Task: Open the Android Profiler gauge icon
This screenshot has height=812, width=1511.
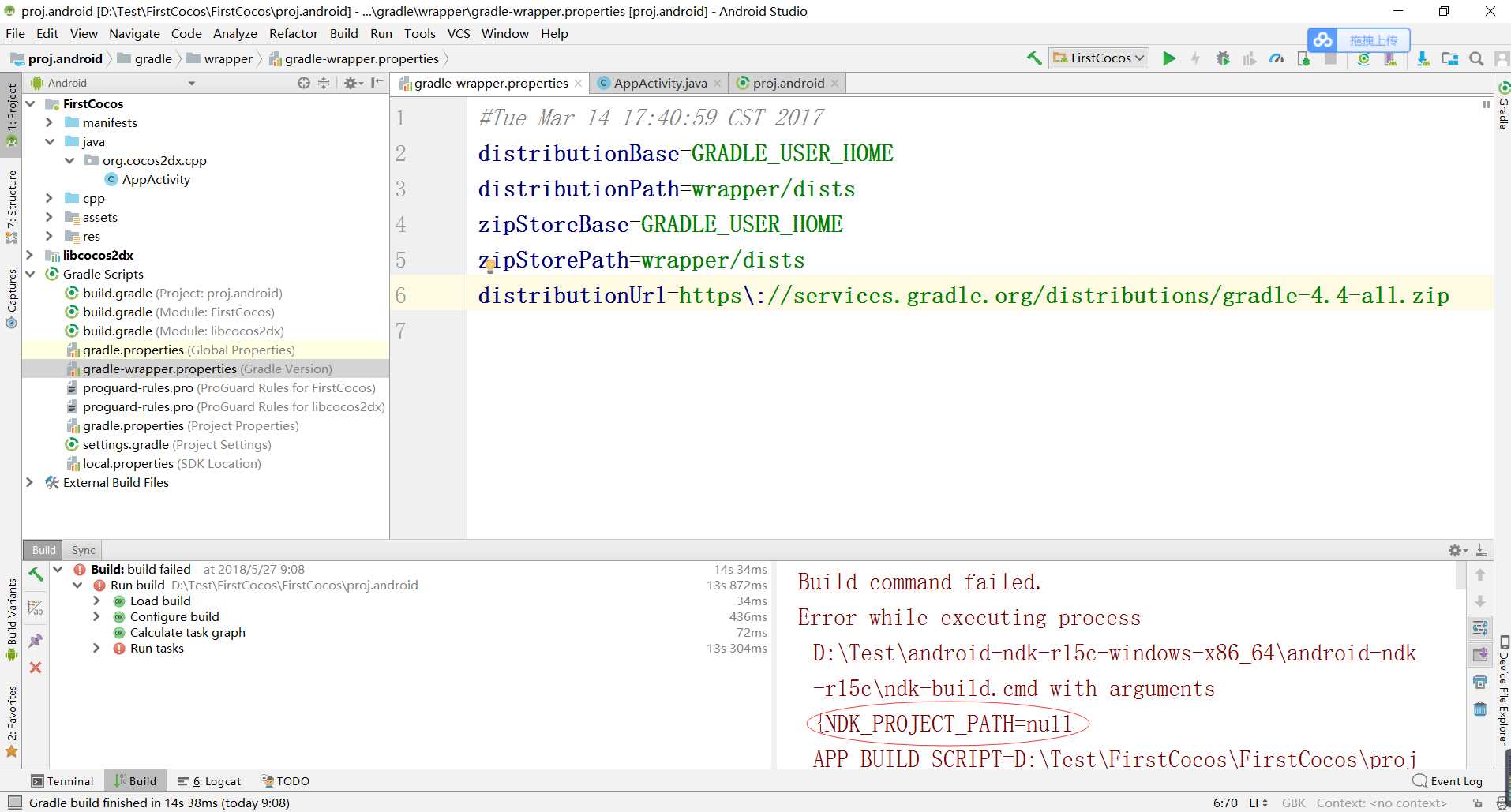Action: [x=1277, y=58]
